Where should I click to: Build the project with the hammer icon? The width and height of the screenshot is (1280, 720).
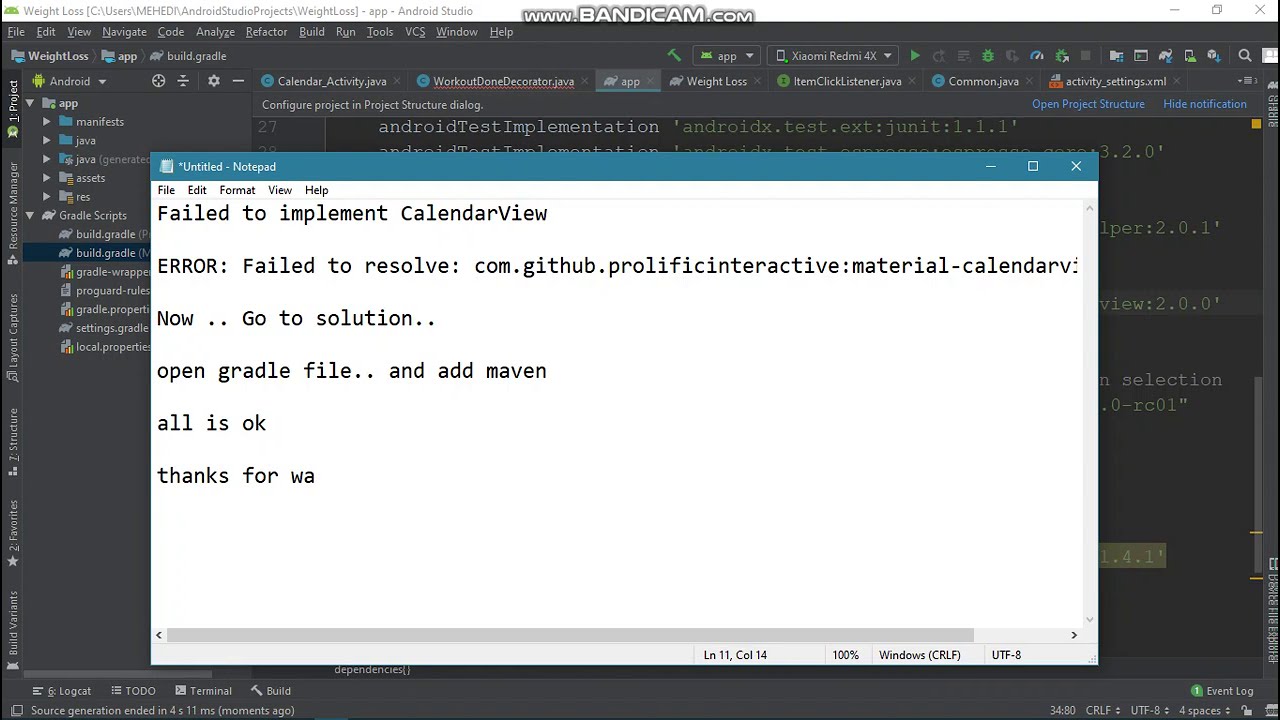coord(674,56)
